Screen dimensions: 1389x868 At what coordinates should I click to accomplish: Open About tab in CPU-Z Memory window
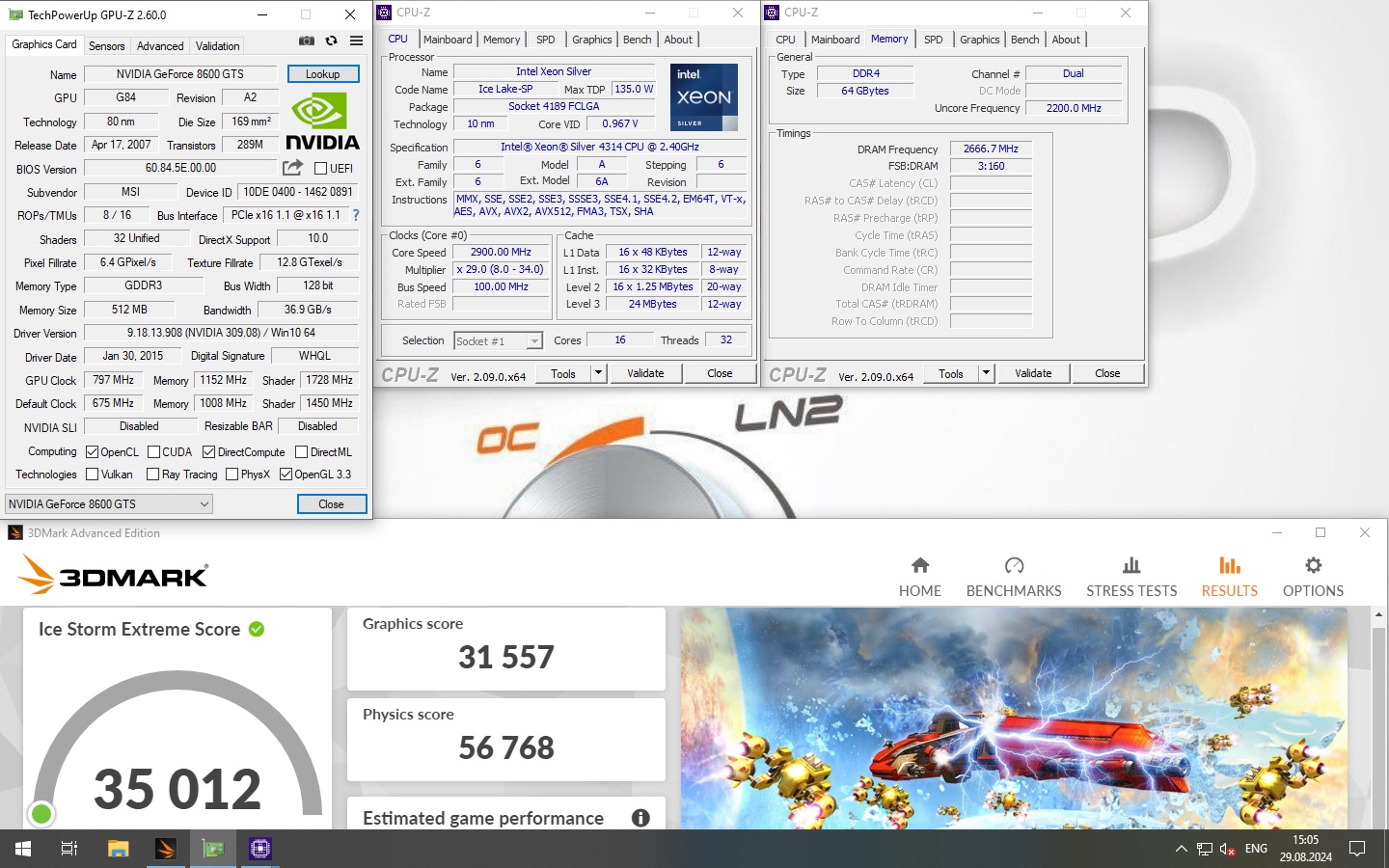[x=1066, y=40]
